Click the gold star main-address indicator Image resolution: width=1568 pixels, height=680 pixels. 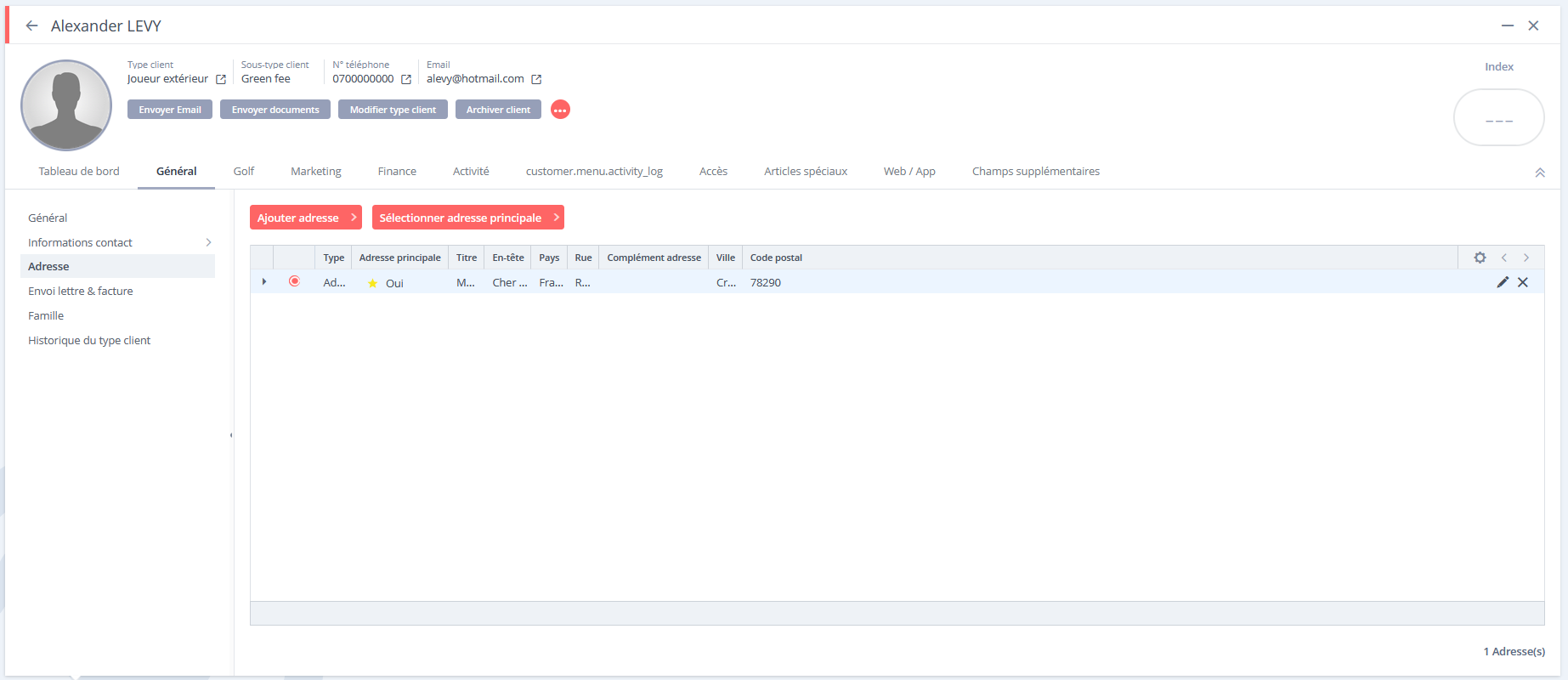372,283
